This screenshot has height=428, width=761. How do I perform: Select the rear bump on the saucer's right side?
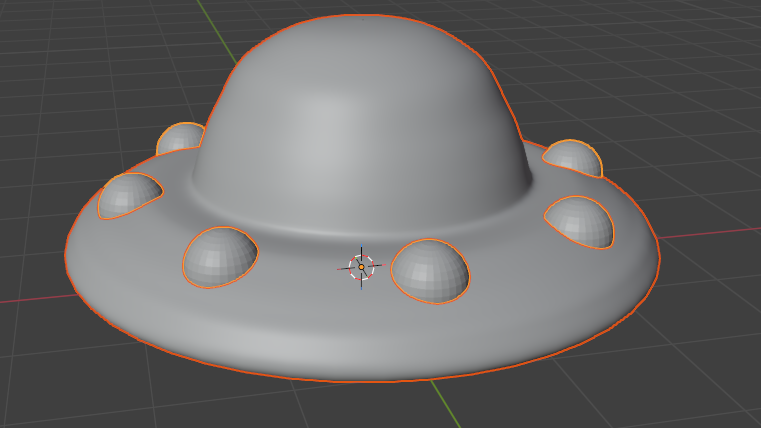pyautogui.click(x=573, y=158)
